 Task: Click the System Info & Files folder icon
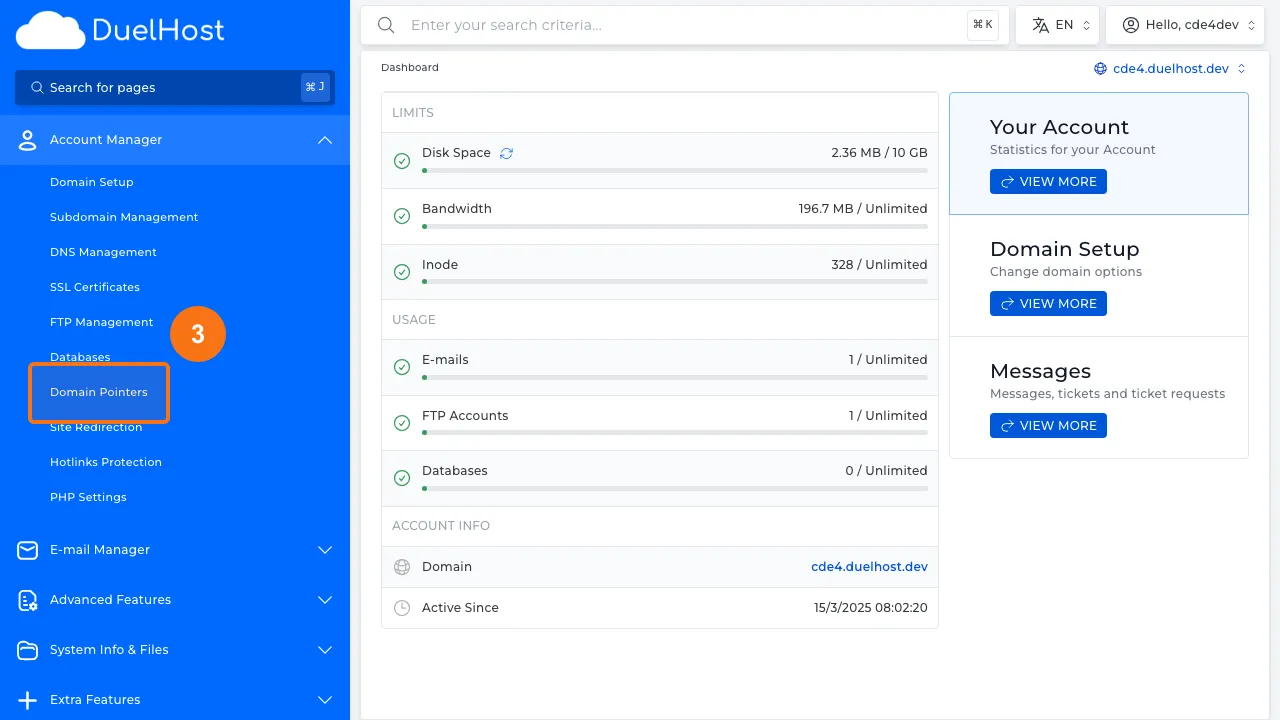[28, 650]
